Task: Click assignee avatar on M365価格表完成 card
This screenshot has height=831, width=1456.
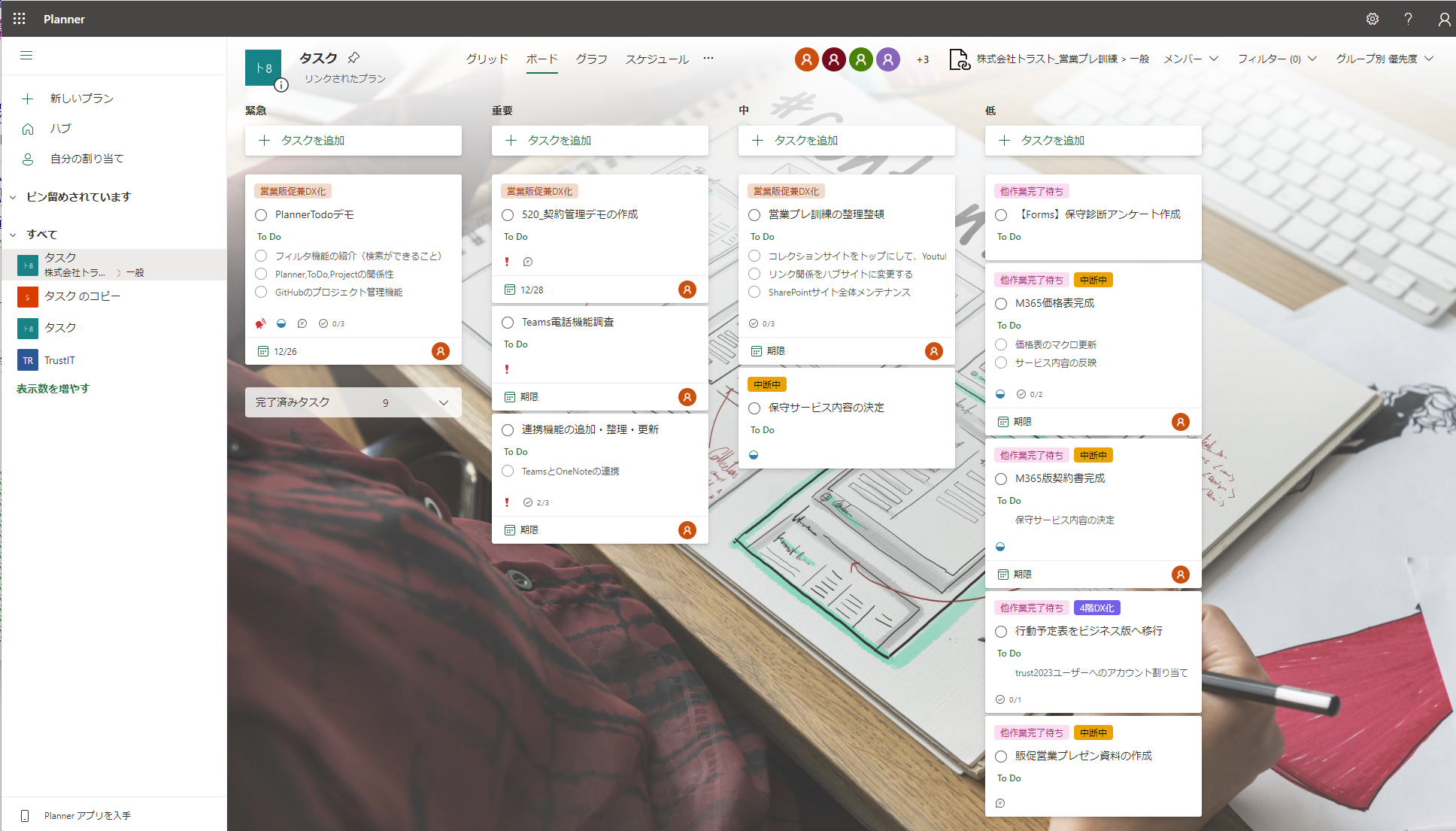Action: pyautogui.click(x=1181, y=422)
